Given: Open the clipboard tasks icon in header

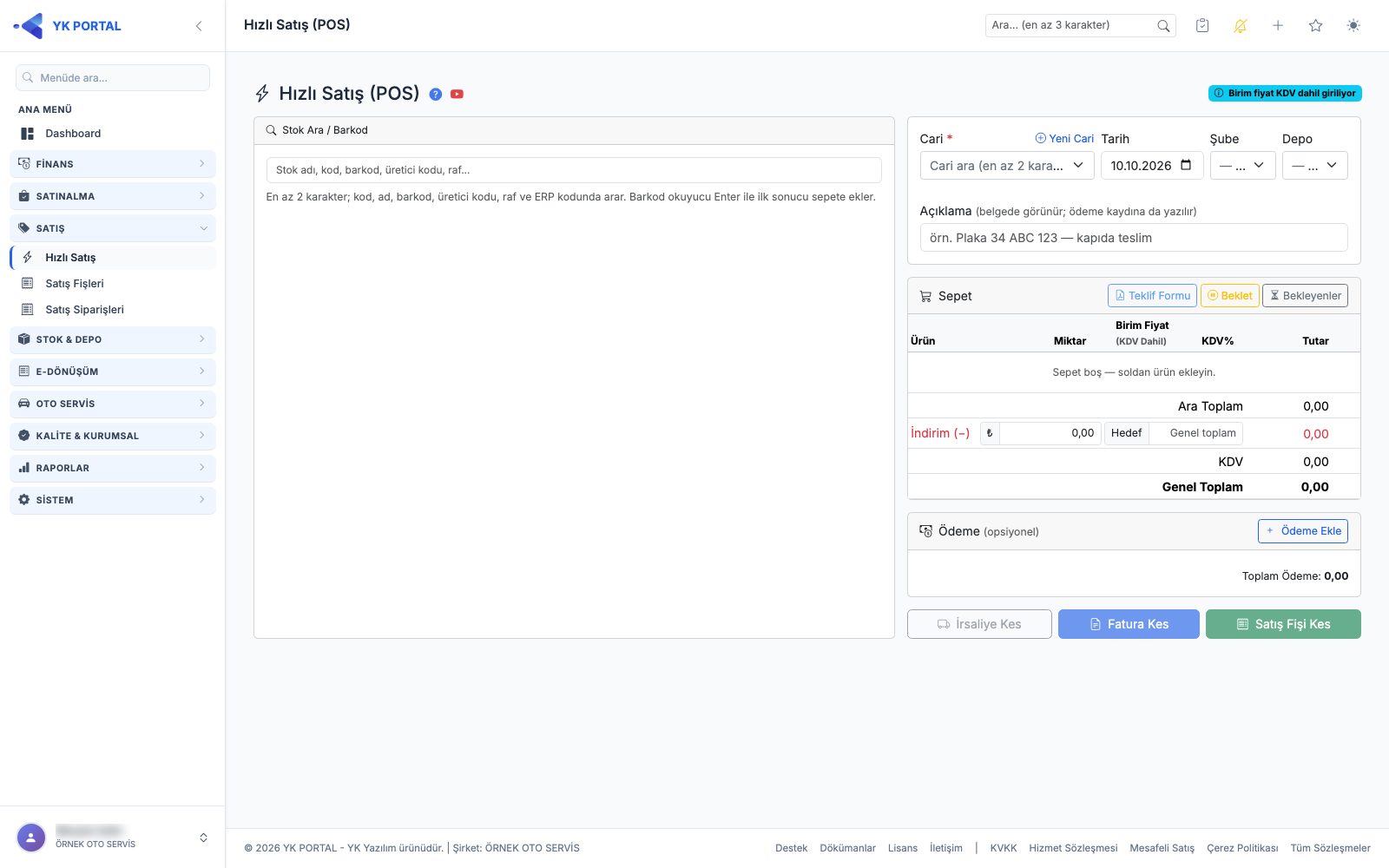Looking at the screenshot, I should coord(1202,25).
